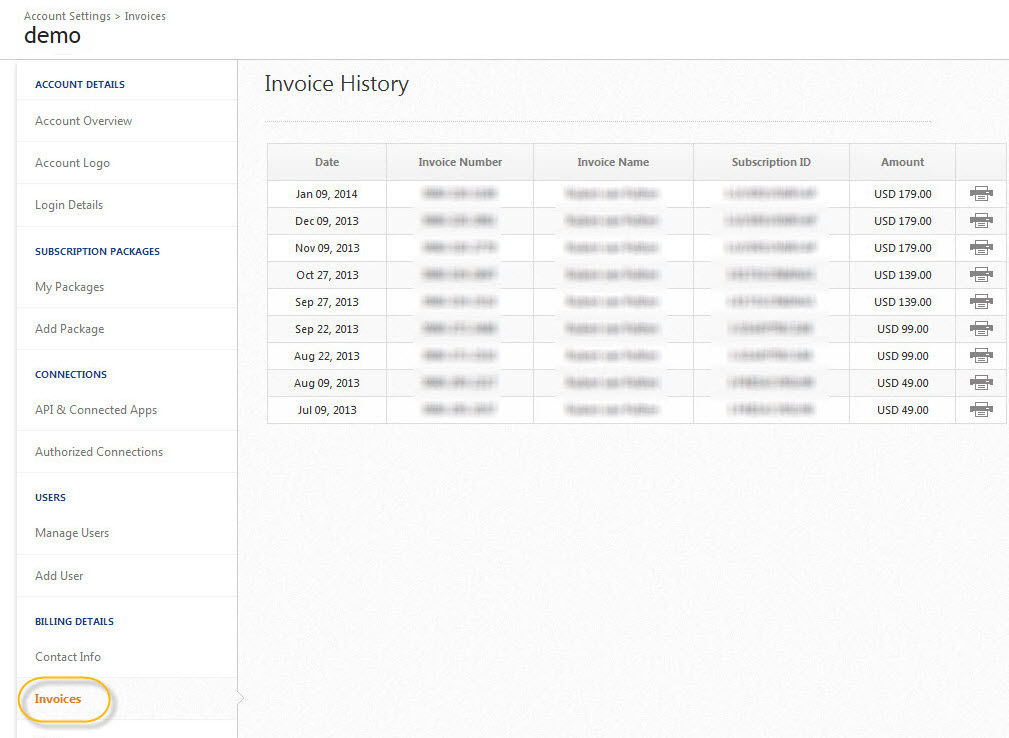Select My Packages in the sidebar
The image size is (1009, 738).
(x=69, y=287)
